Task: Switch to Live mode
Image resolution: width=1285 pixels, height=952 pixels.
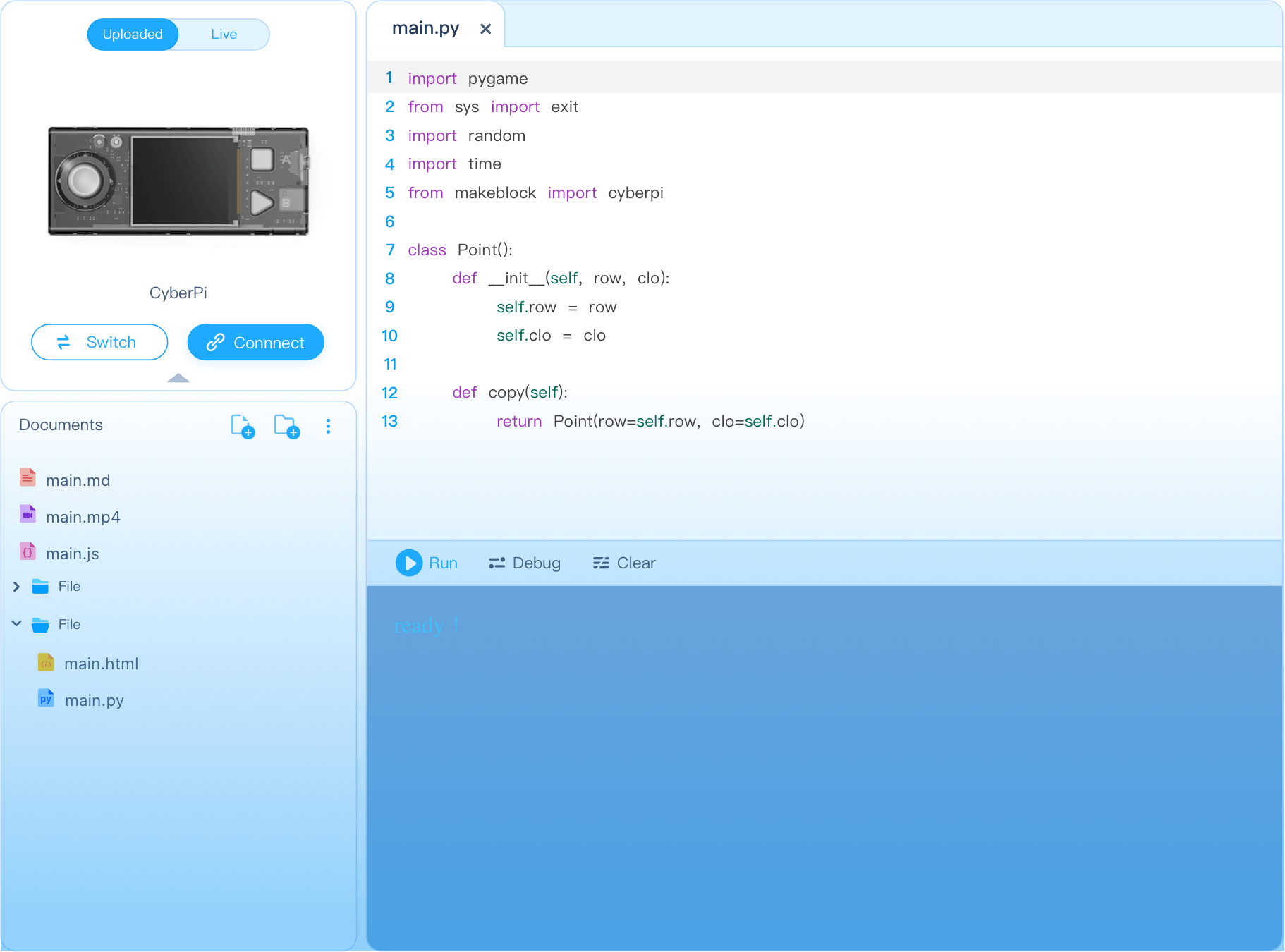Action: [x=224, y=35]
